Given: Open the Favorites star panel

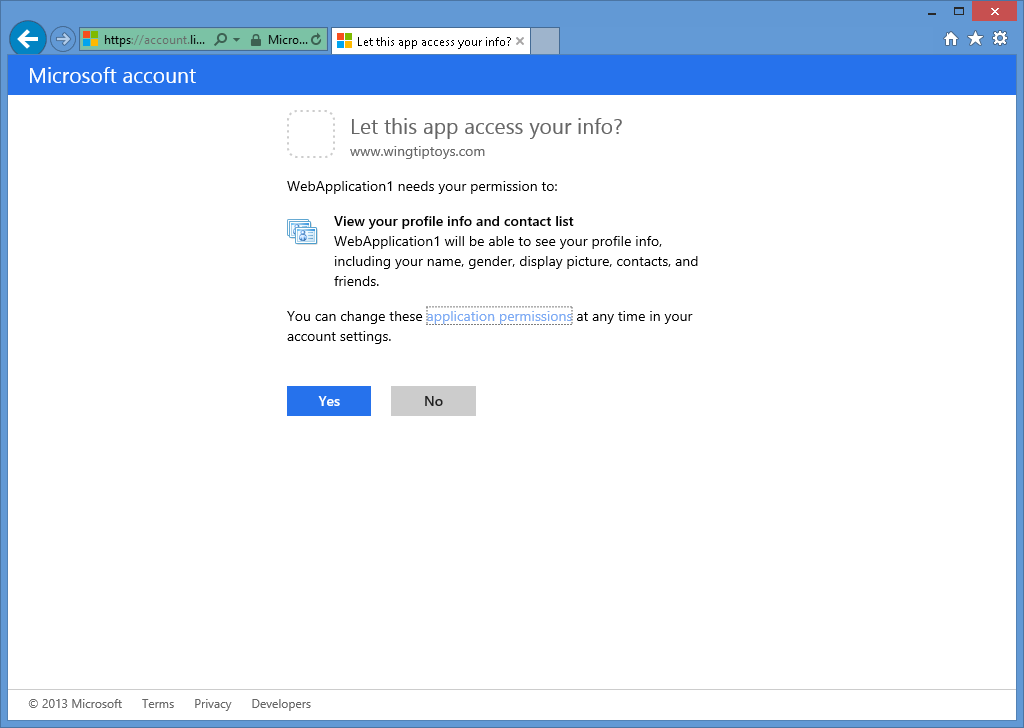Looking at the screenshot, I should 975,38.
